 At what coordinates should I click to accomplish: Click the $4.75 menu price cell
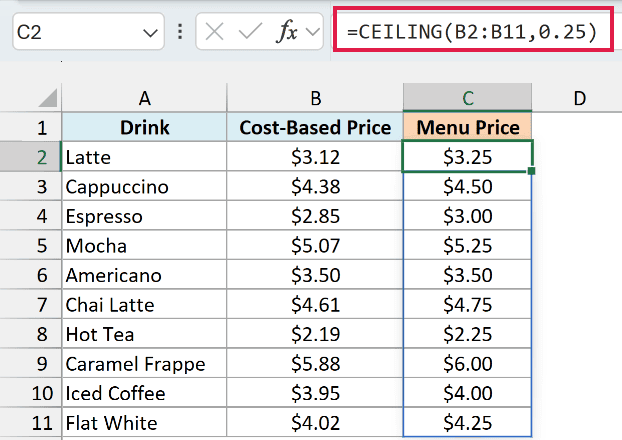[467, 305]
